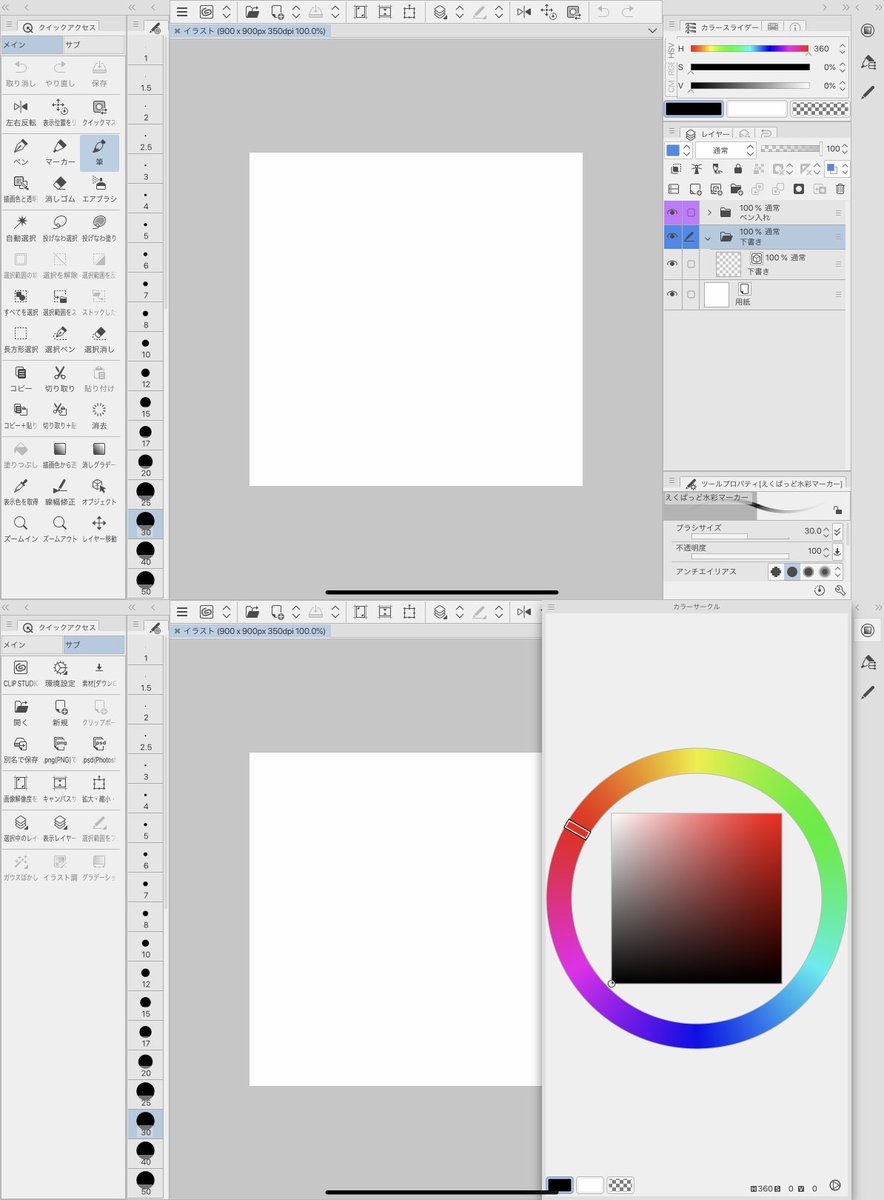Toggle visibility of the selected 下書き folder
The width and height of the screenshot is (884, 1200).
672,237
